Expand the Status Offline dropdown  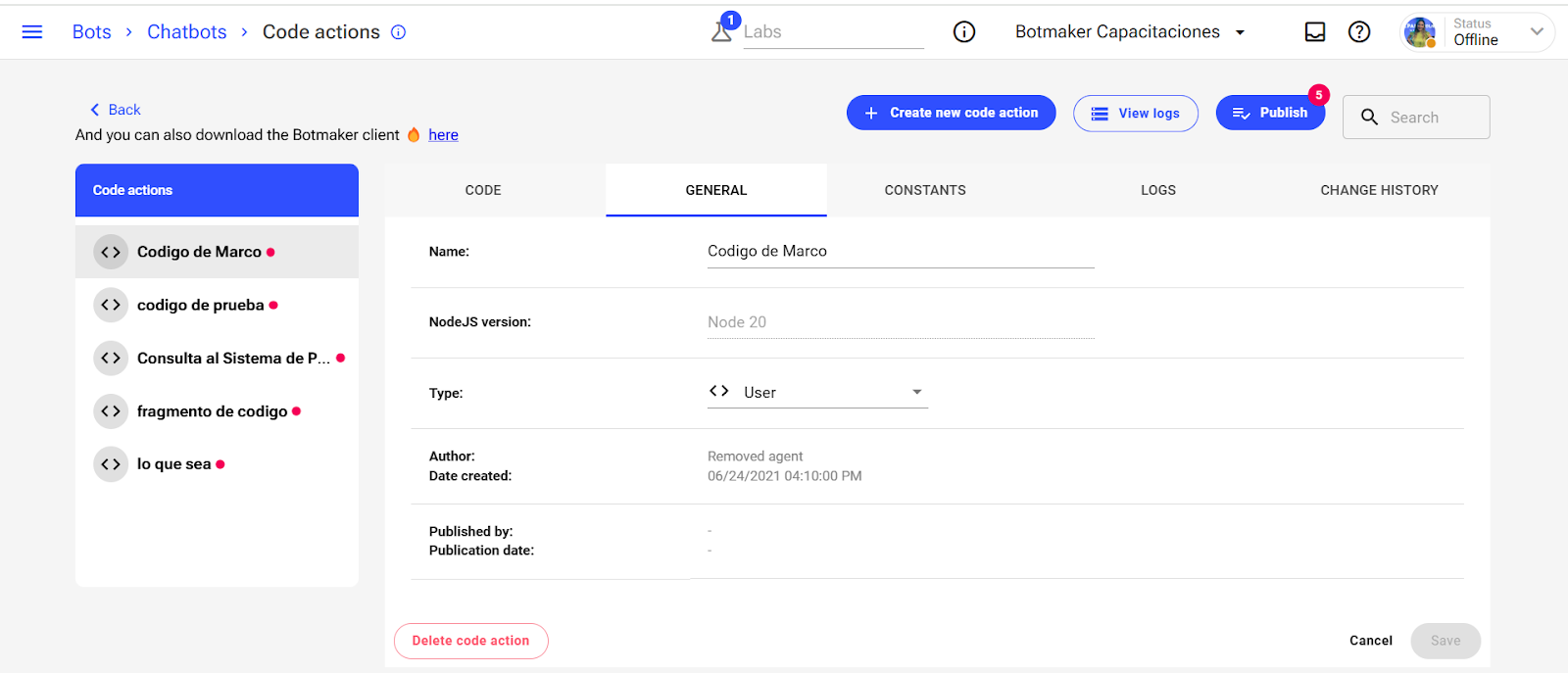[1537, 32]
